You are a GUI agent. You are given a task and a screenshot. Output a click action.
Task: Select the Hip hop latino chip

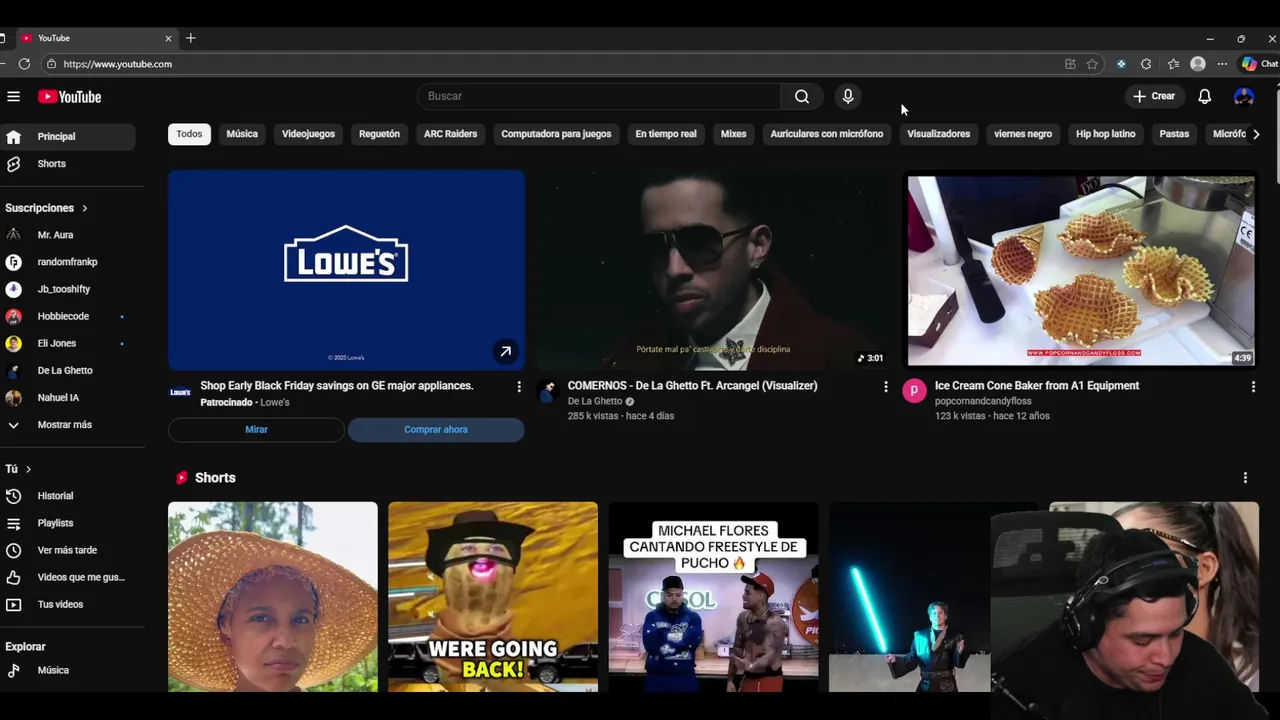[1105, 134]
